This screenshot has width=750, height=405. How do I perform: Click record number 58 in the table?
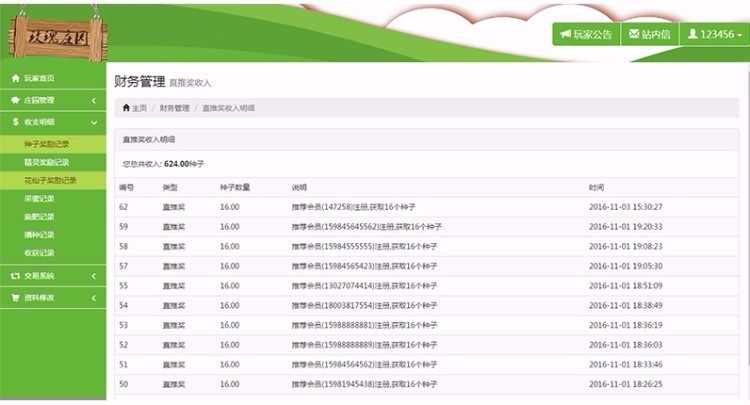coord(124,246)
